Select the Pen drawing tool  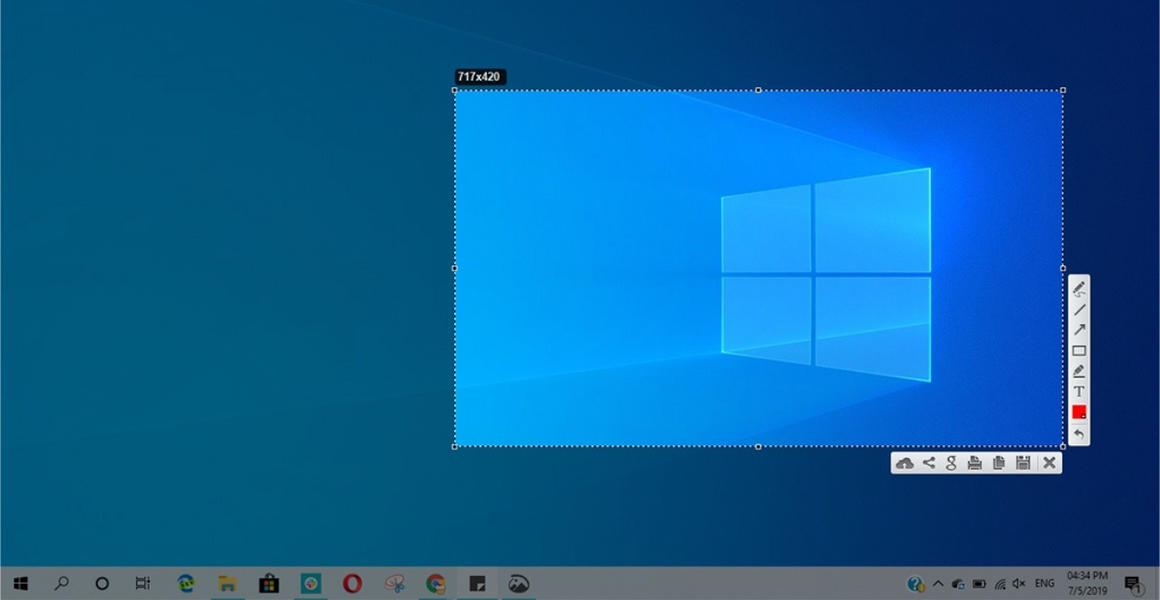coord(1079,289)
